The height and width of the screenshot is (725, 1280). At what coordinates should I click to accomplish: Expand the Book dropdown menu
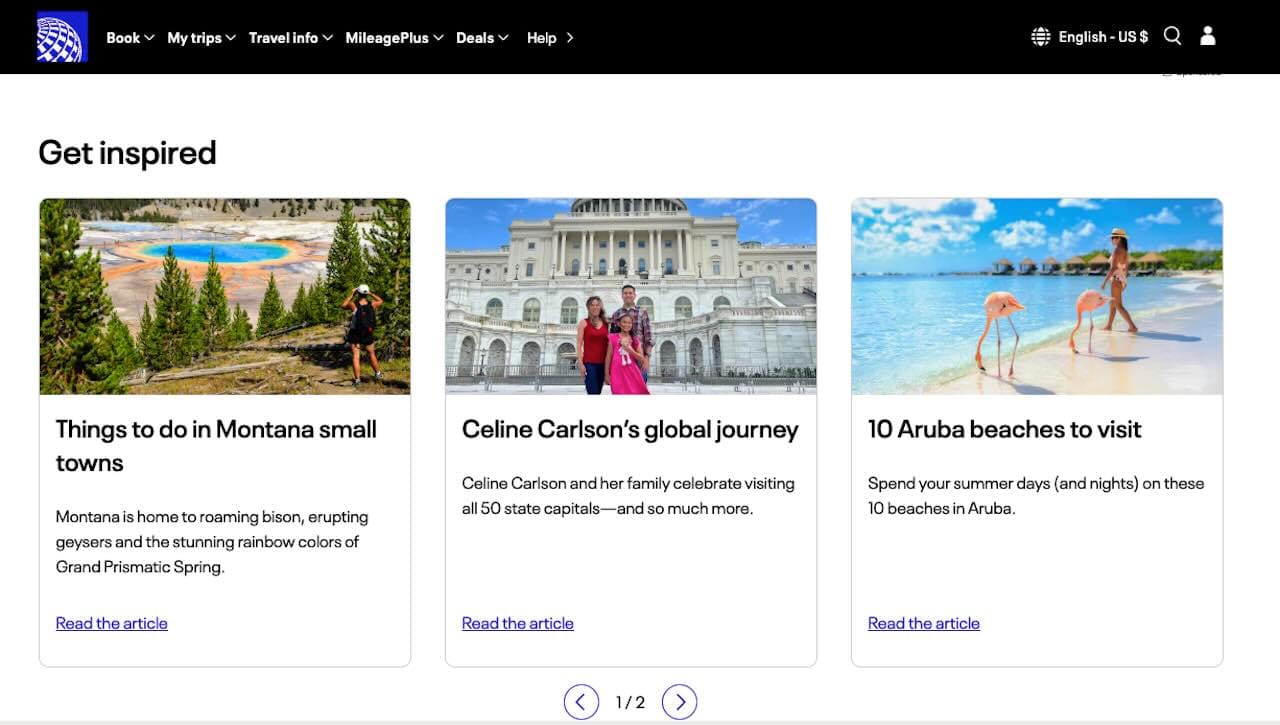tap(130, 38)
